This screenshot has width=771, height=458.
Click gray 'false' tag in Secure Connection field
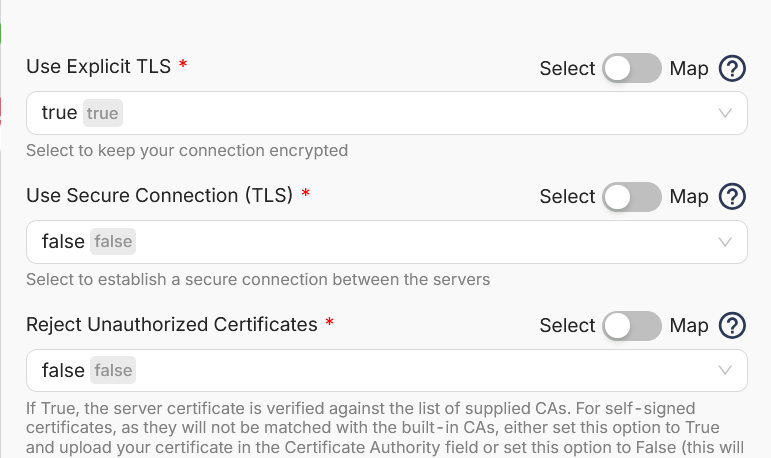coord(113,242)
